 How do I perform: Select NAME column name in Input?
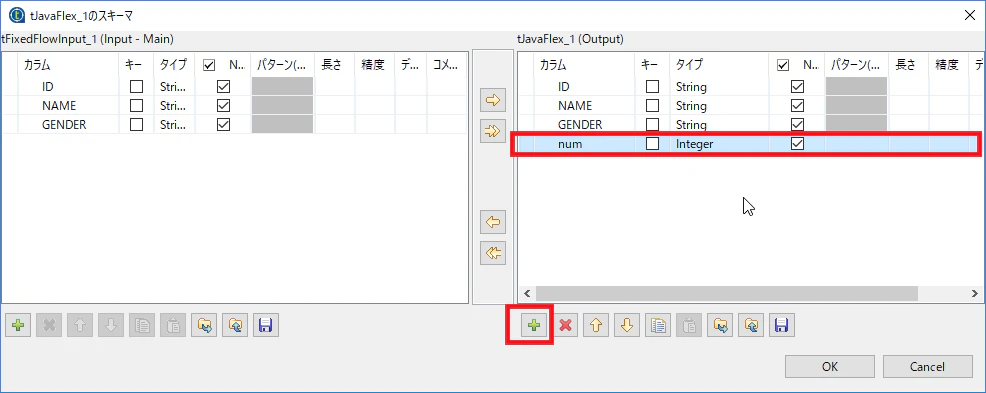click(69, 106)
